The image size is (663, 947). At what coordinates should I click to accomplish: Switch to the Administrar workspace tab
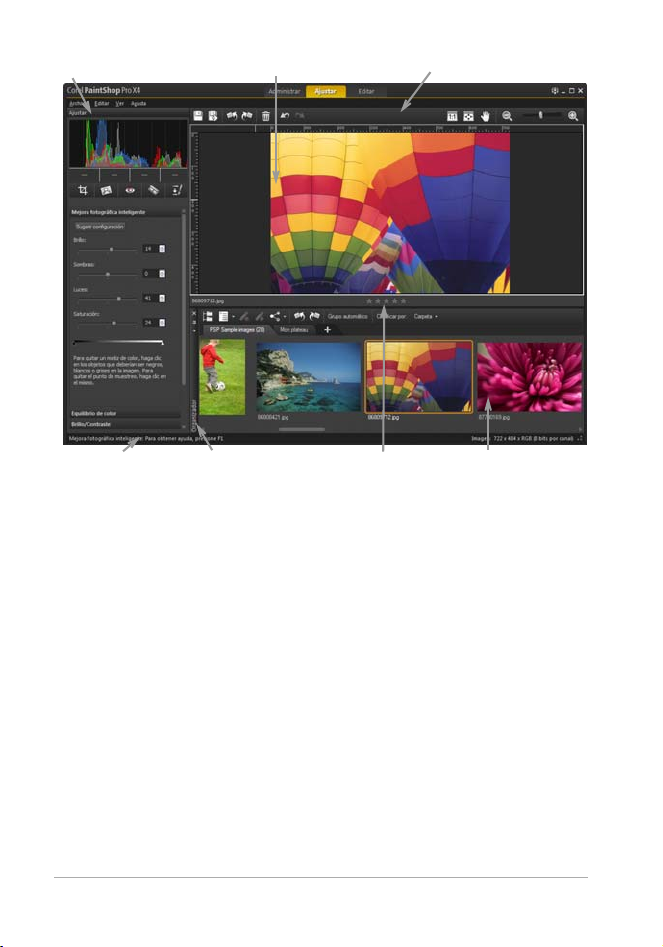pyautogui.click(x=284, y=91)
